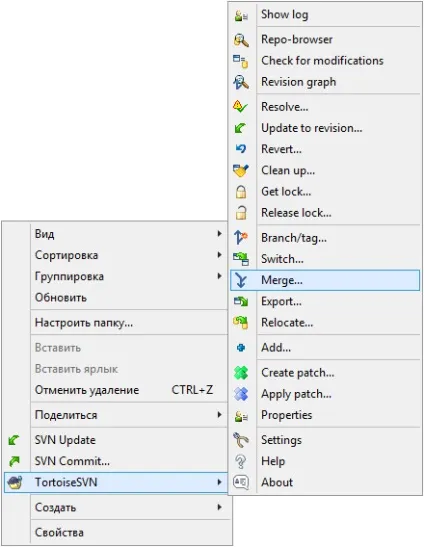Click the Switch icon
The height and width of the screenshot is (547, 424).
point(241,259)
